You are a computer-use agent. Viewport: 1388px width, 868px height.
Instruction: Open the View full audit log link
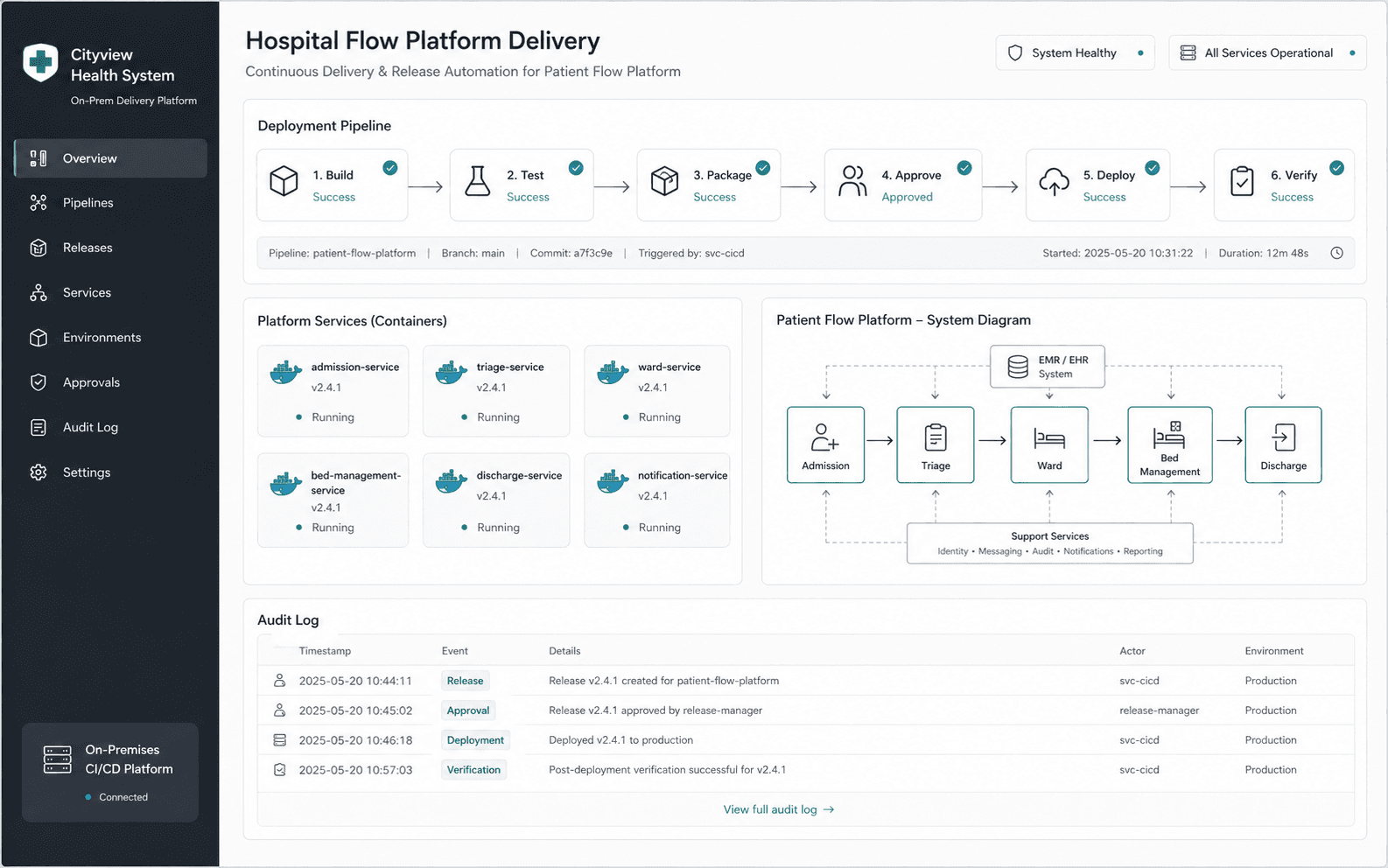tap(778, 809)
